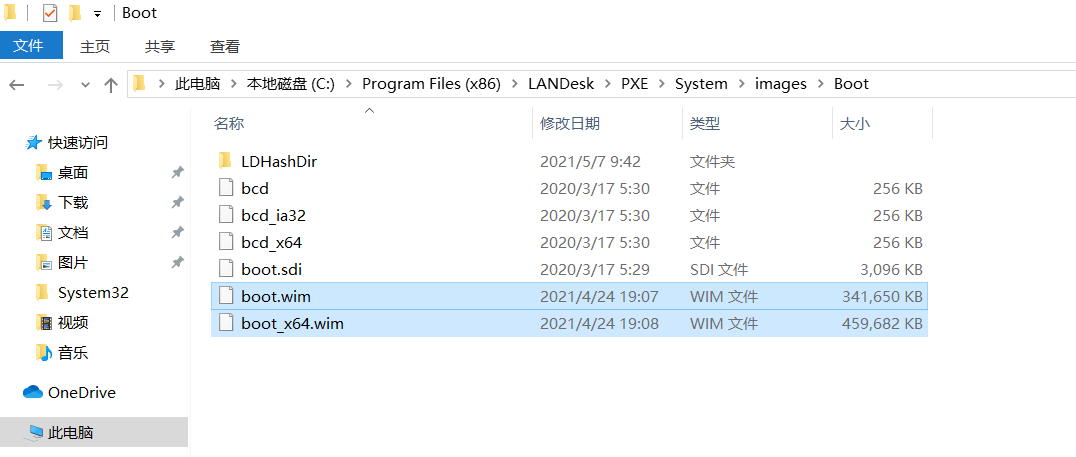Click LANDesk in the address breadcrumb
This screenshot has height=457, width=1076.
563,84
